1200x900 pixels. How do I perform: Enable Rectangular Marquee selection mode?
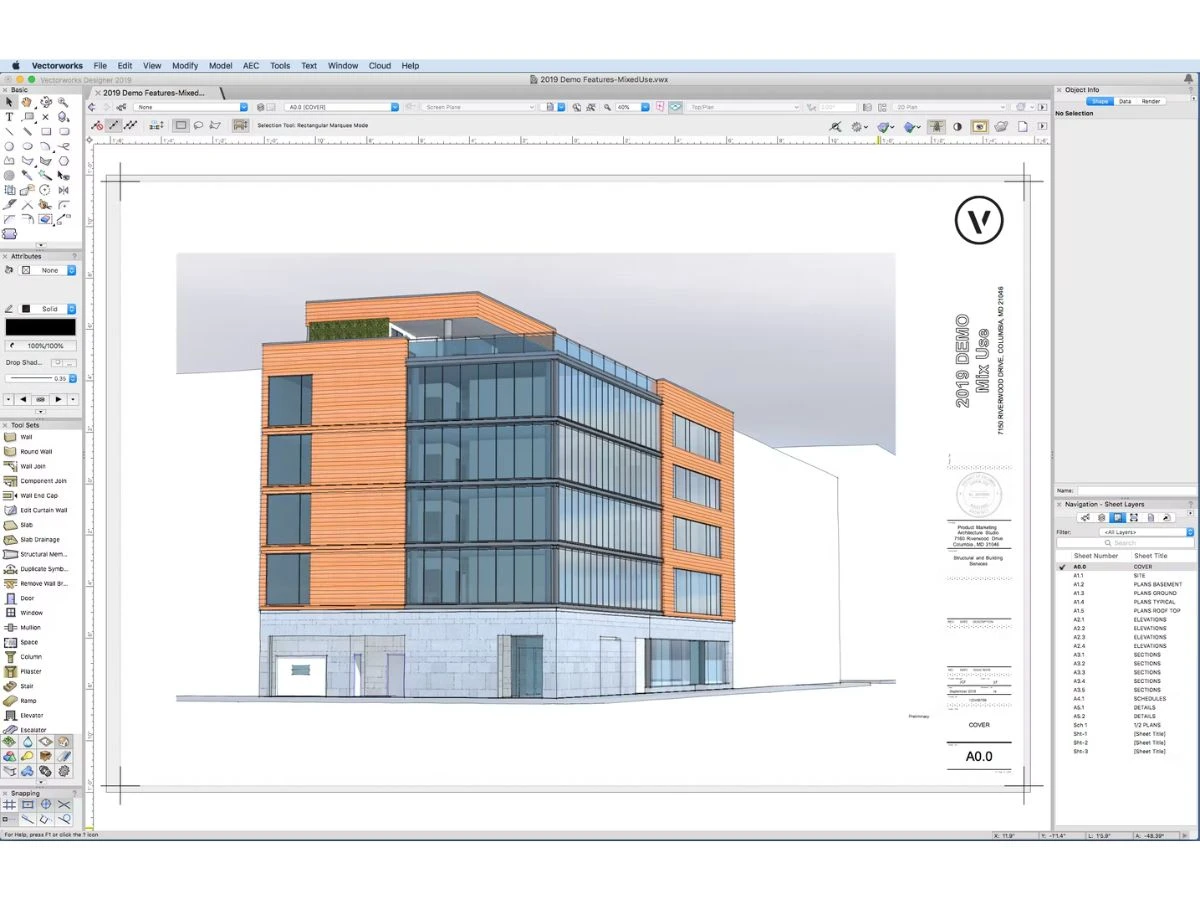click(x=181, y=126)
